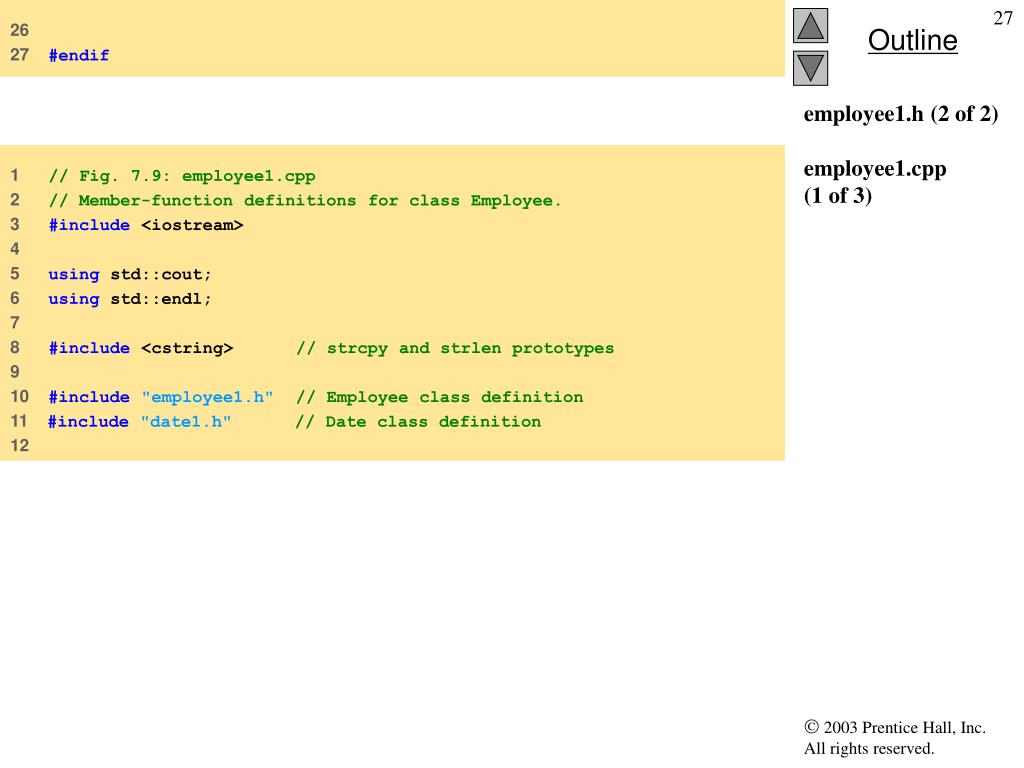The image size is (1024, 768).
Task: Click the Date class definition comment
Action: pos(418,422)
